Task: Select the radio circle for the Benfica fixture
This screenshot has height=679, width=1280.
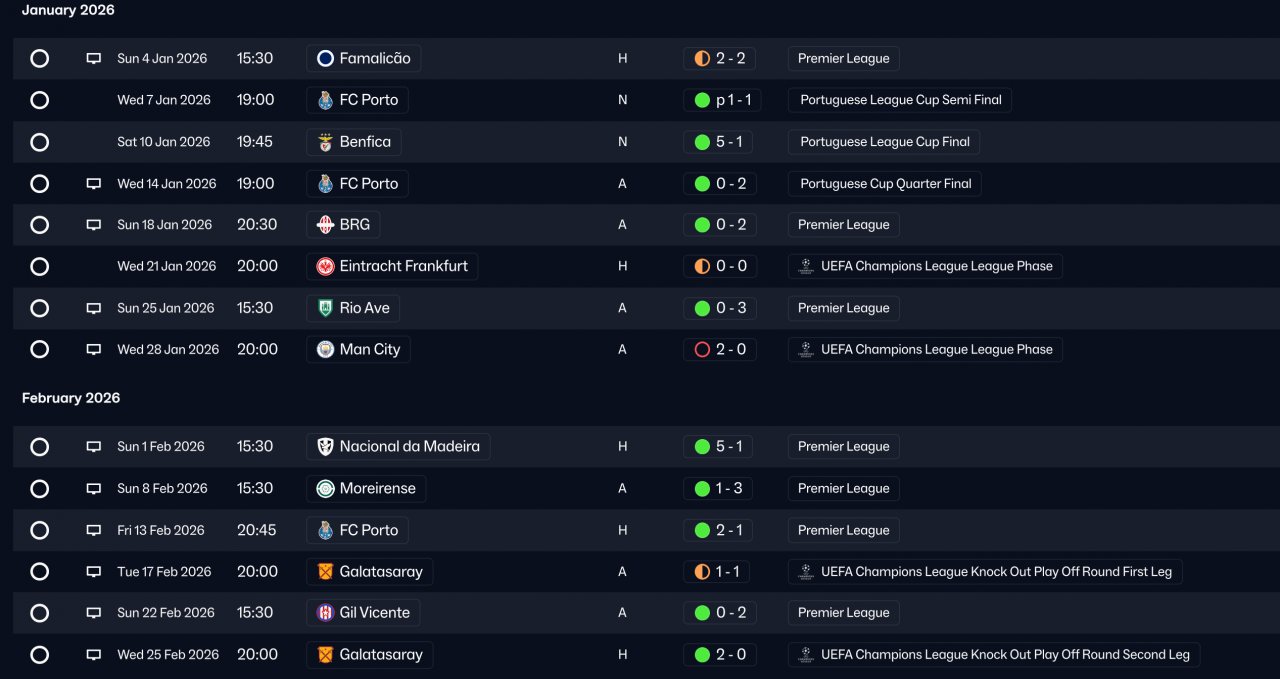Action: pyautogui.click(x=39, y=142)
